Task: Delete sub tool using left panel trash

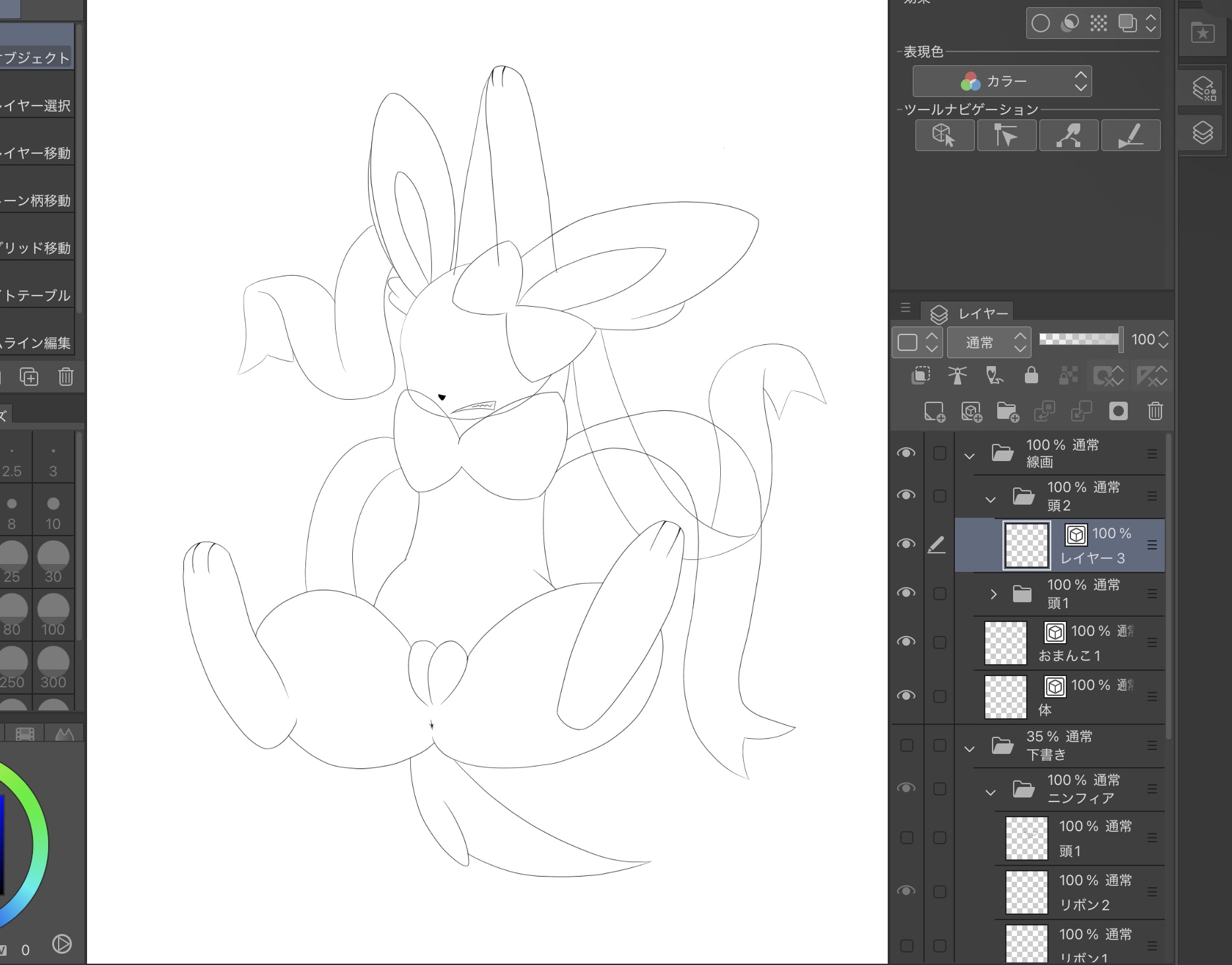Action: click(x=65, y=377)
